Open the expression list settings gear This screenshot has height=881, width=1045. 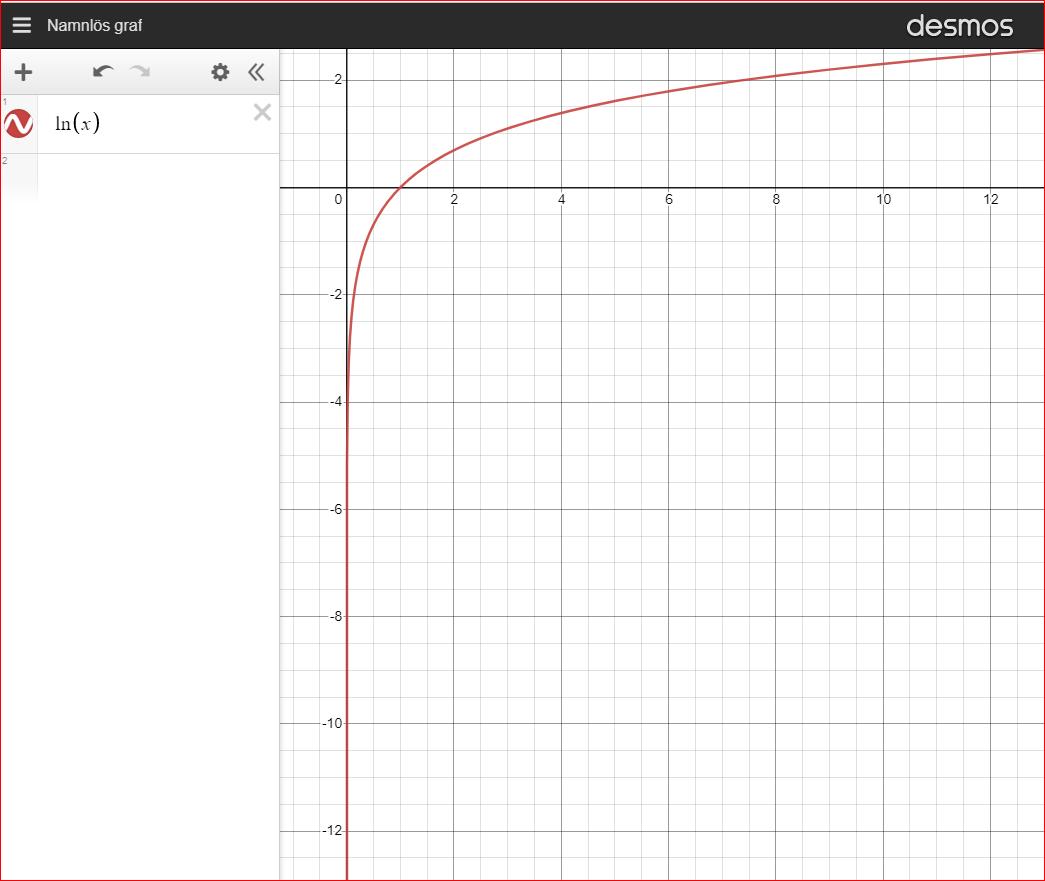[x=220, y=72]
